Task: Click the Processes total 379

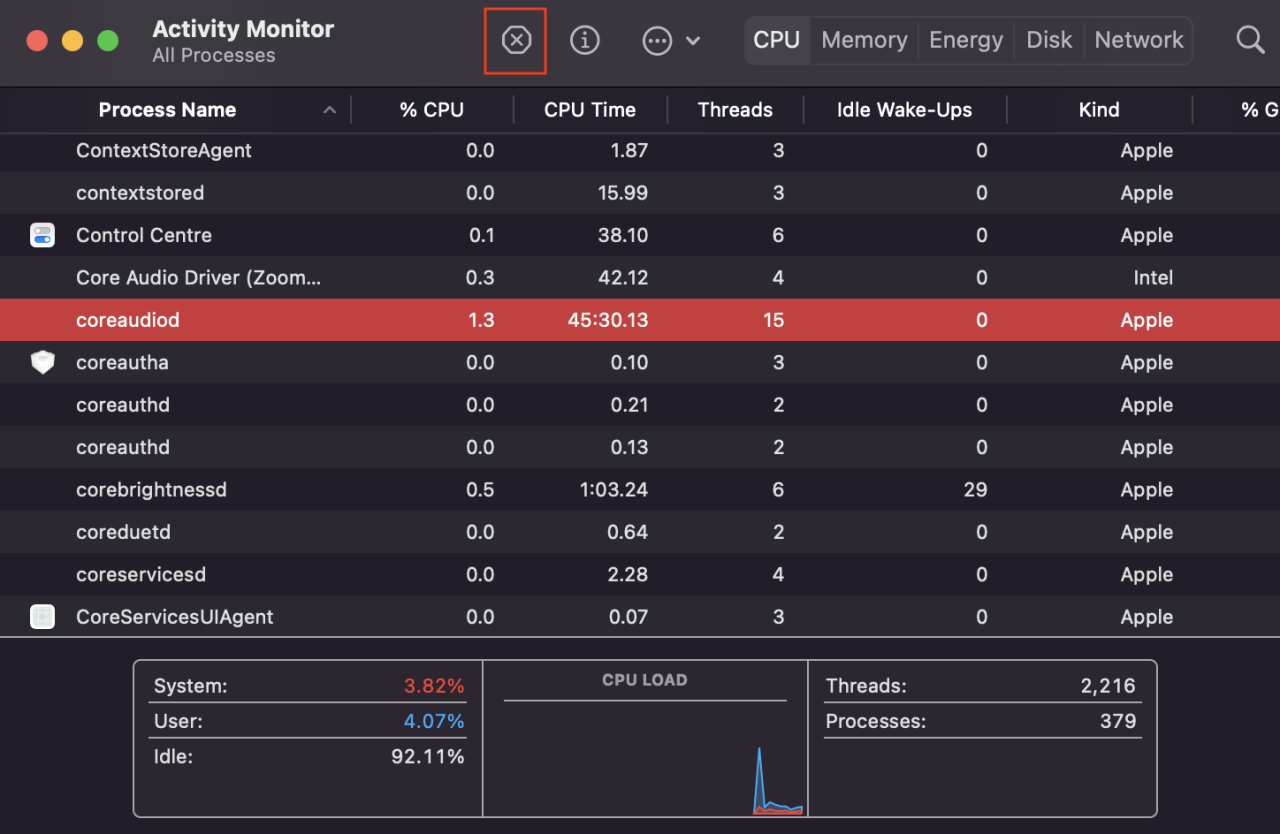Action: [x=1118, y=721]
